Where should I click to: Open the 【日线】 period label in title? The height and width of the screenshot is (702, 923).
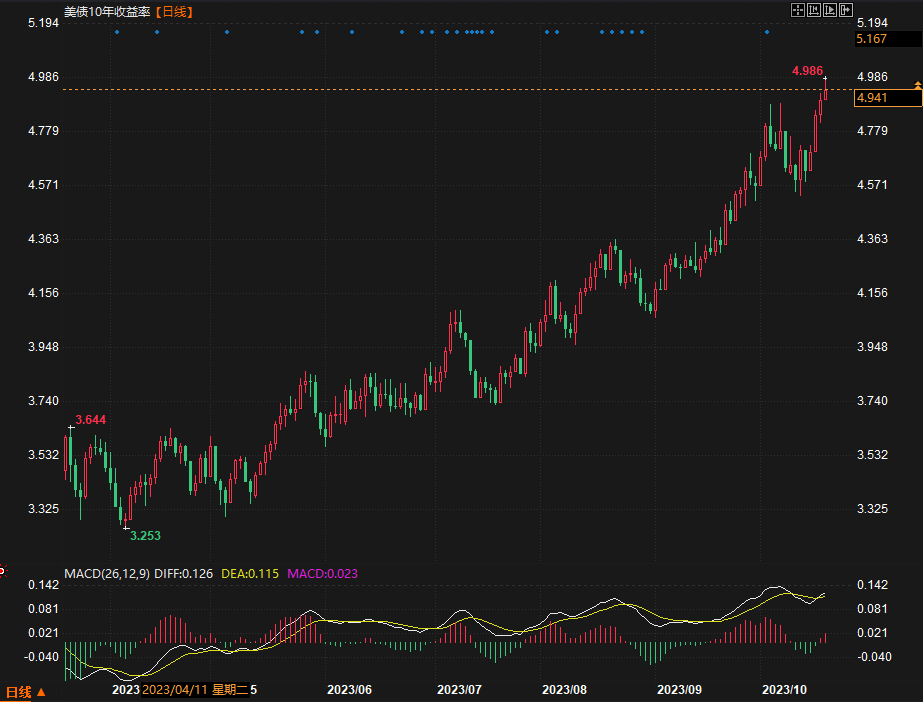pyautogui.click(x=175, y=11)
